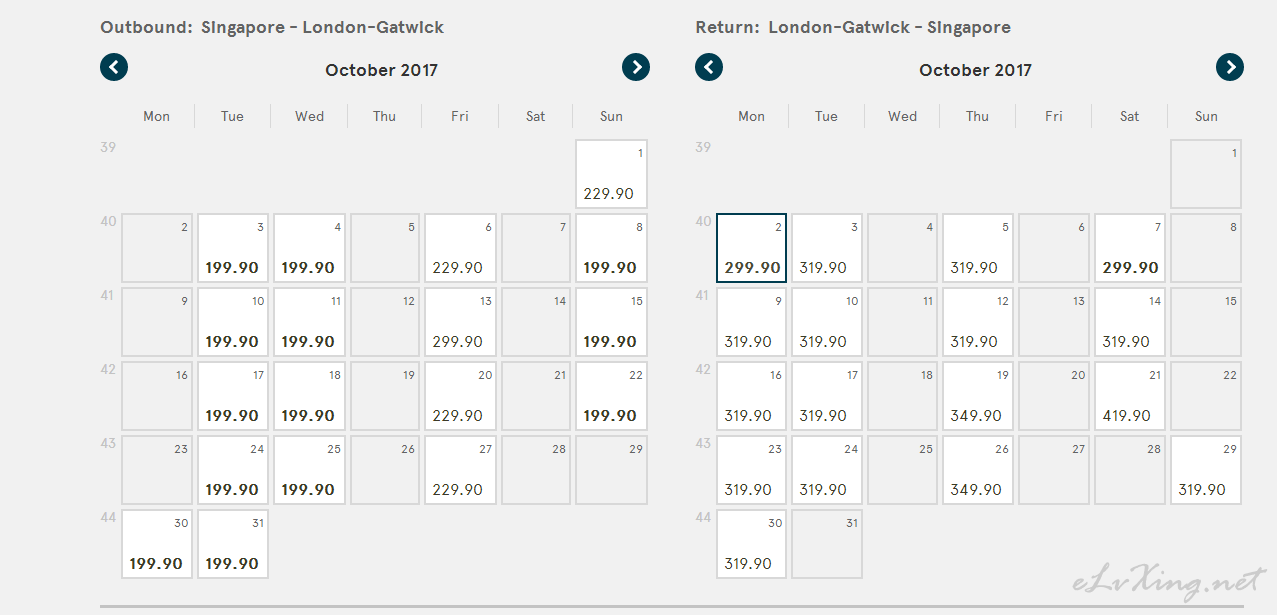Go to next month in Return calendar
This screenshot has width=1277, height=615.
pos(1230,67)
